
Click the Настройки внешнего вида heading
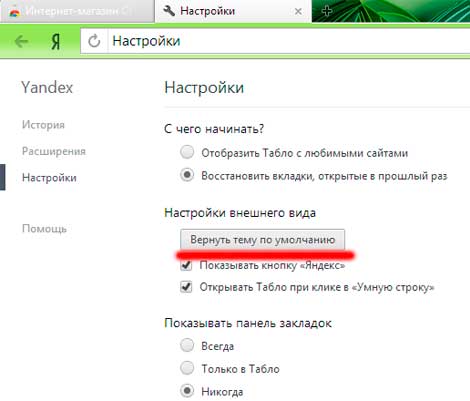coord(240,213)
